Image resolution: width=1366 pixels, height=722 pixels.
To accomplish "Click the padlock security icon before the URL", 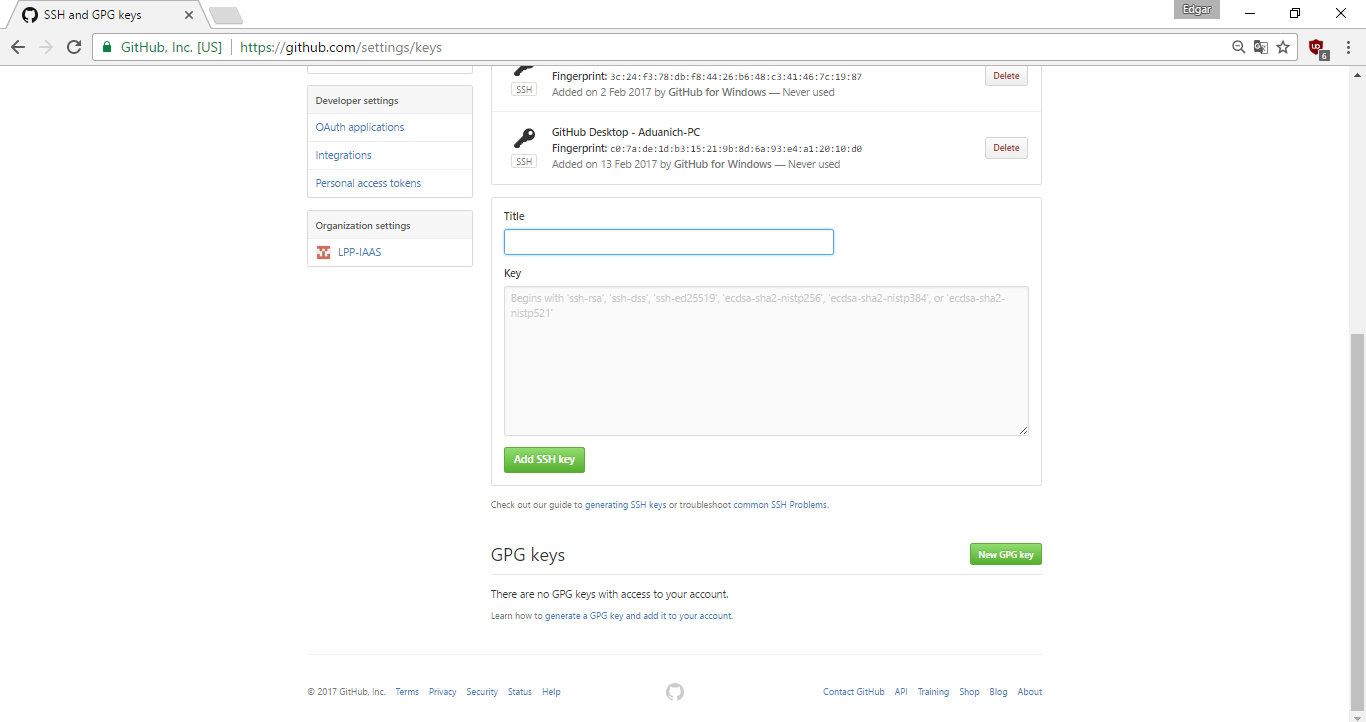I will [x=106, y=46].
